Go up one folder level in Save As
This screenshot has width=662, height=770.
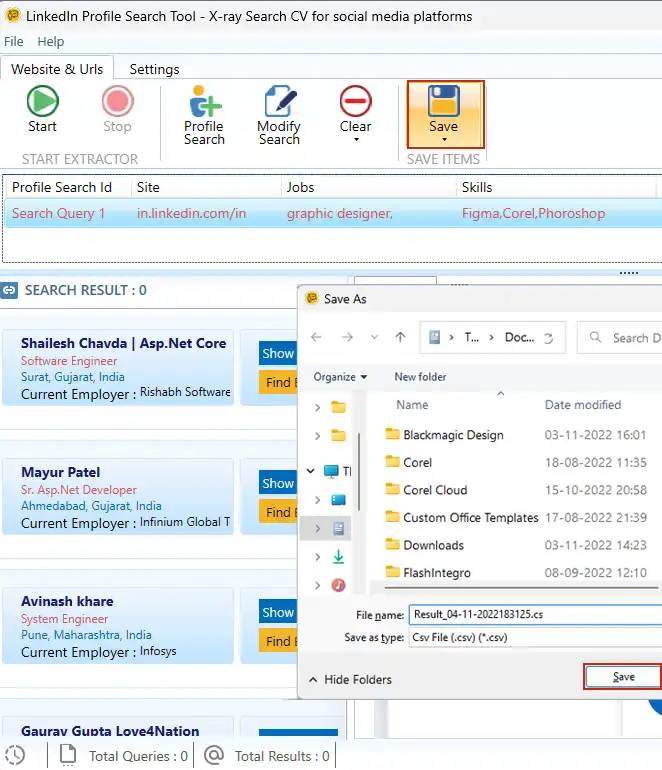(400, 337)
